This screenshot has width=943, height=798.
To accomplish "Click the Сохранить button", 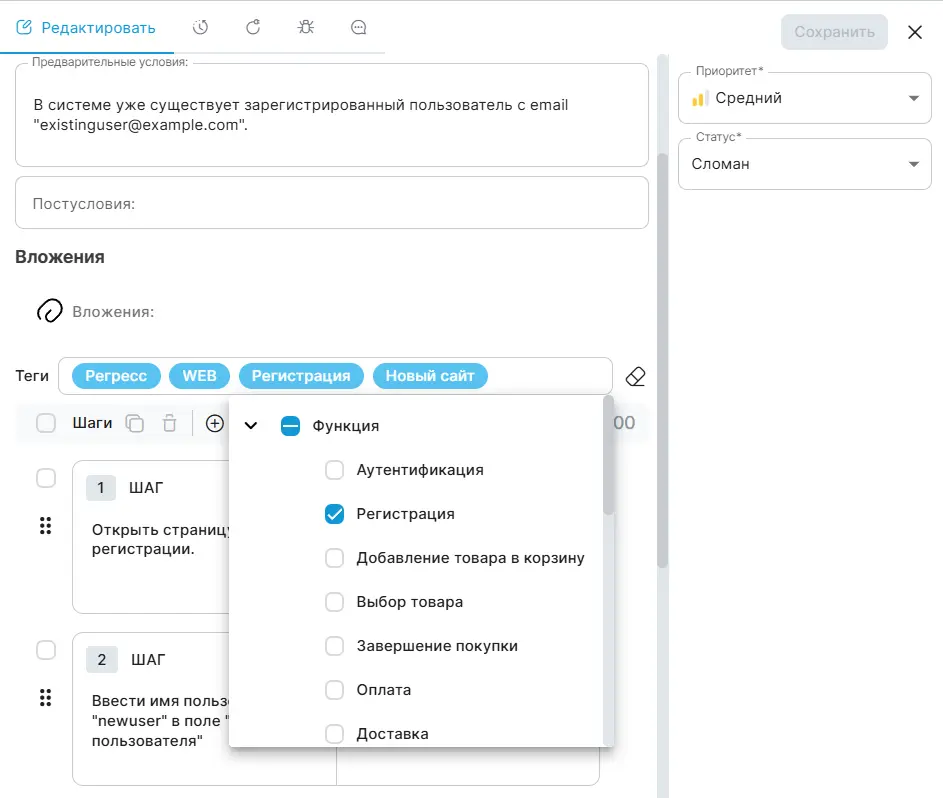I will pyautogui.click(x=834, y=32).
